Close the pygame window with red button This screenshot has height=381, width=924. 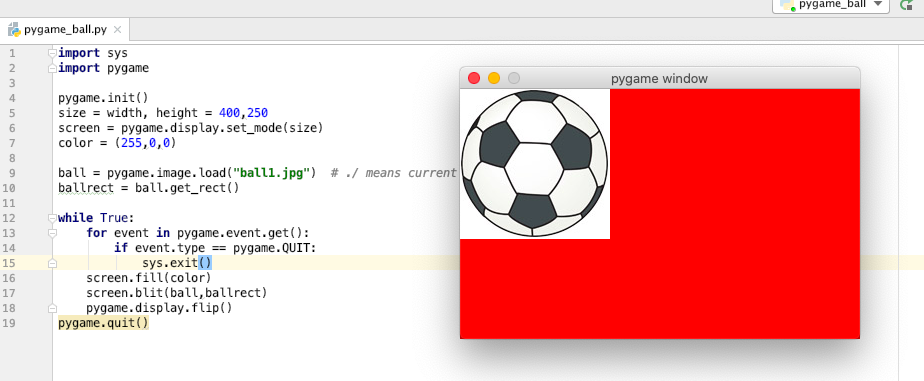pyautogui.click(x=474, y=78)
